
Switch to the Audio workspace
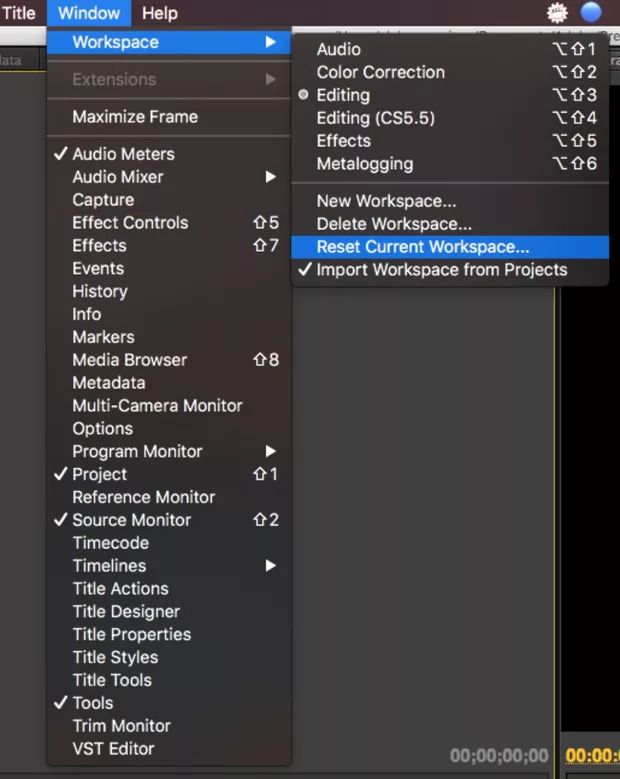tap(450, 49)
